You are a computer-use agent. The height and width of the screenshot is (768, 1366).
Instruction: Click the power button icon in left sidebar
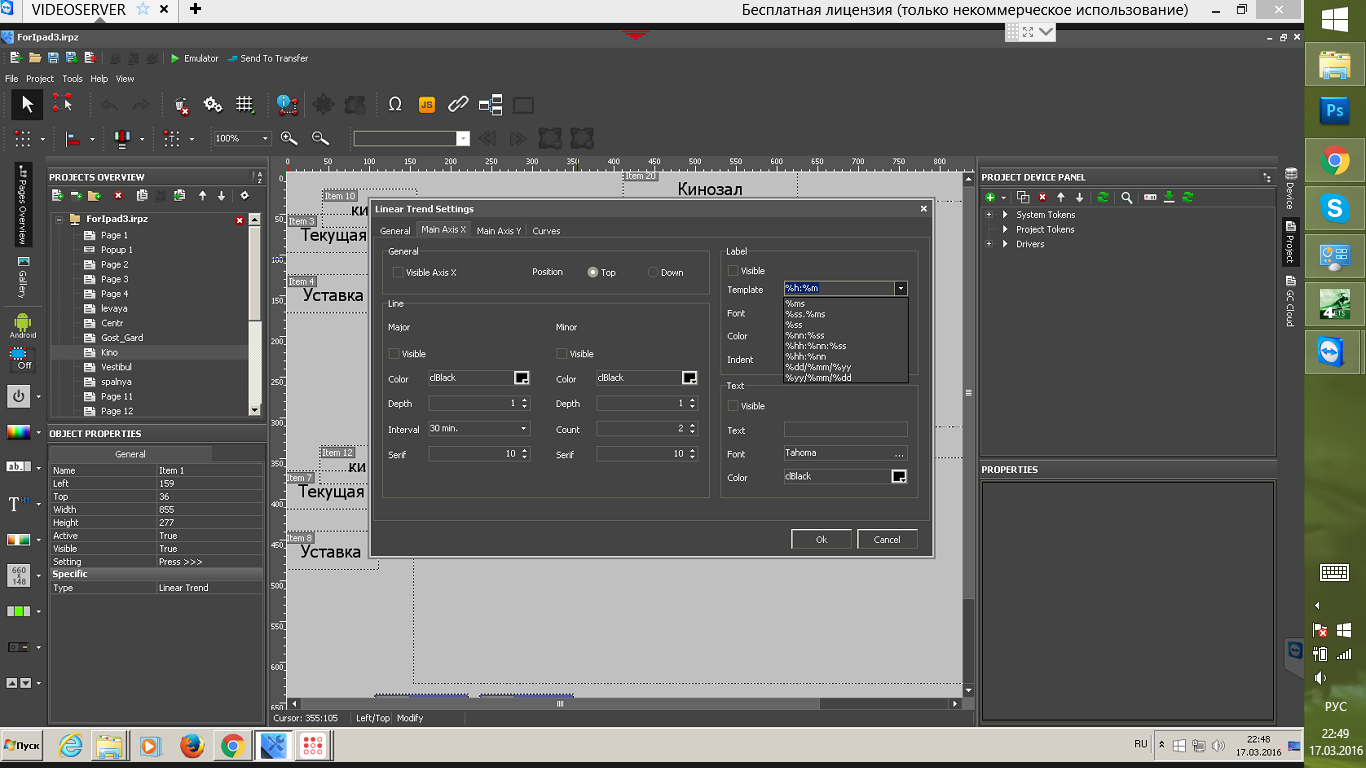[x=19, y=396]
